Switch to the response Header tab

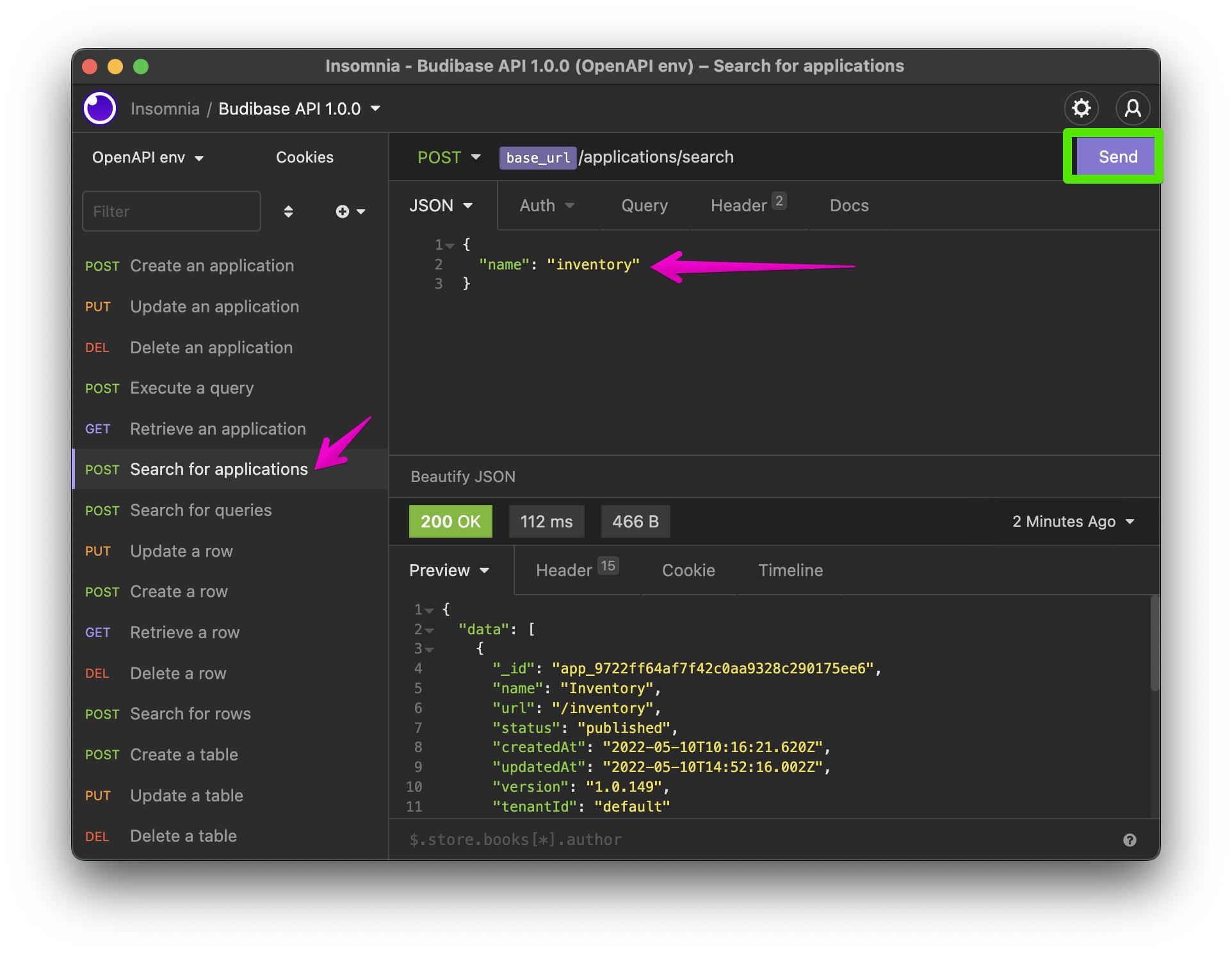[577, 570]
